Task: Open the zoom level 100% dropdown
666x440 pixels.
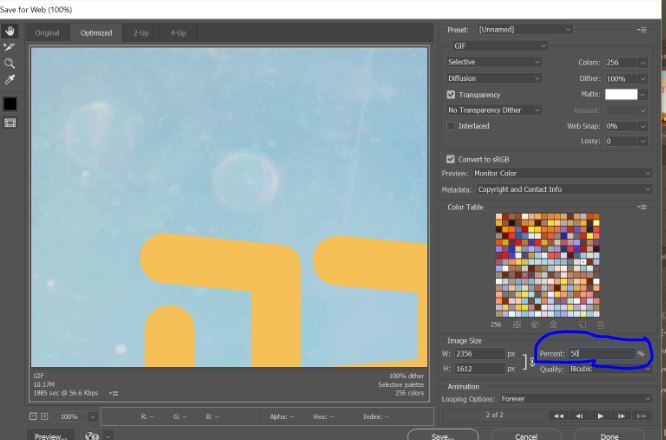Action: (x=92, y=417)
